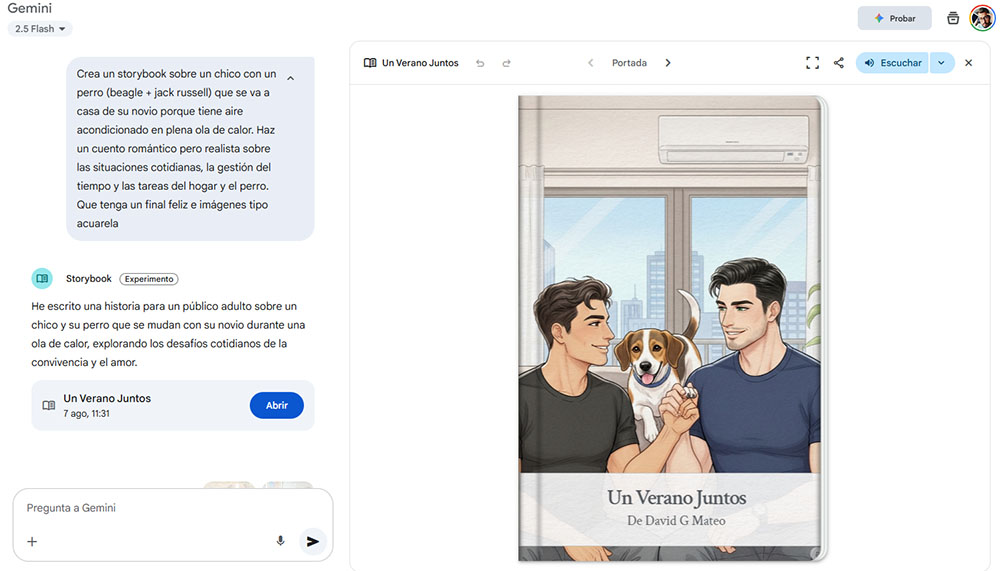Click the redo arrow in storybook toolbar
This screenshot has width=1000, height=571.
(506, 63)
